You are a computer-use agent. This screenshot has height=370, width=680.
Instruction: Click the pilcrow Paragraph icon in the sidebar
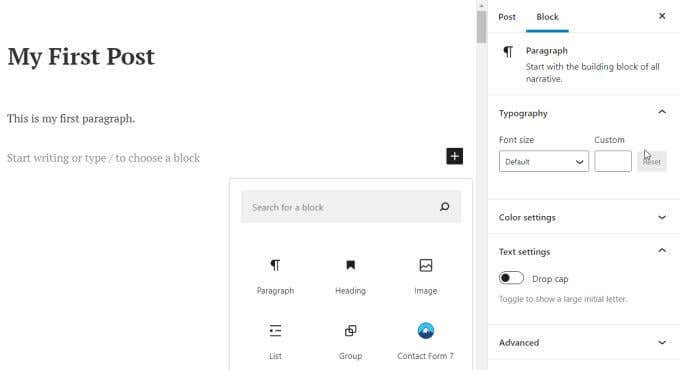[508, 52]
